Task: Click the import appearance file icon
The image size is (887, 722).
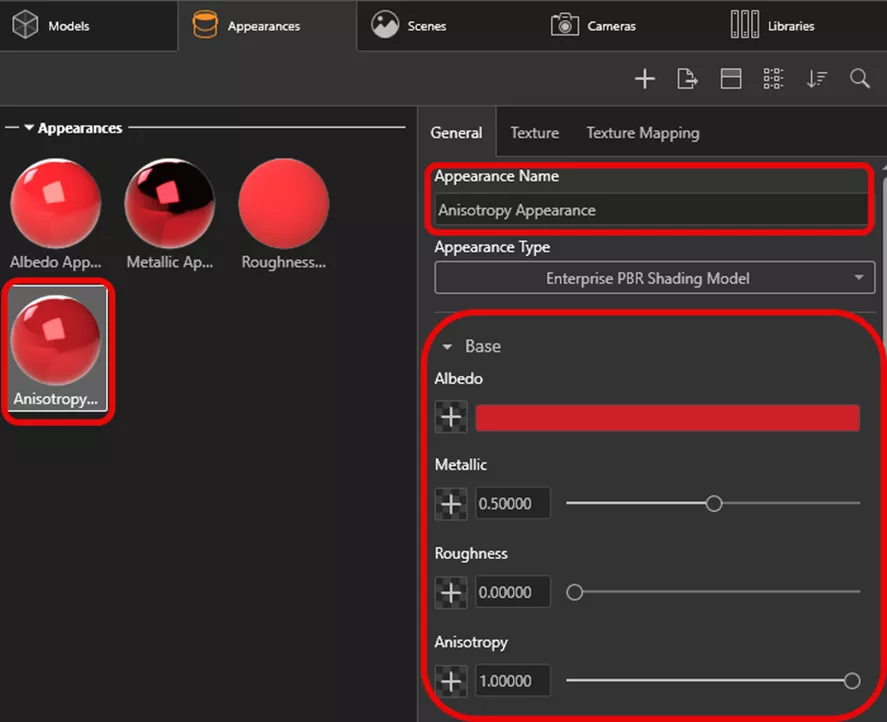Action: [x=687, y=79]
